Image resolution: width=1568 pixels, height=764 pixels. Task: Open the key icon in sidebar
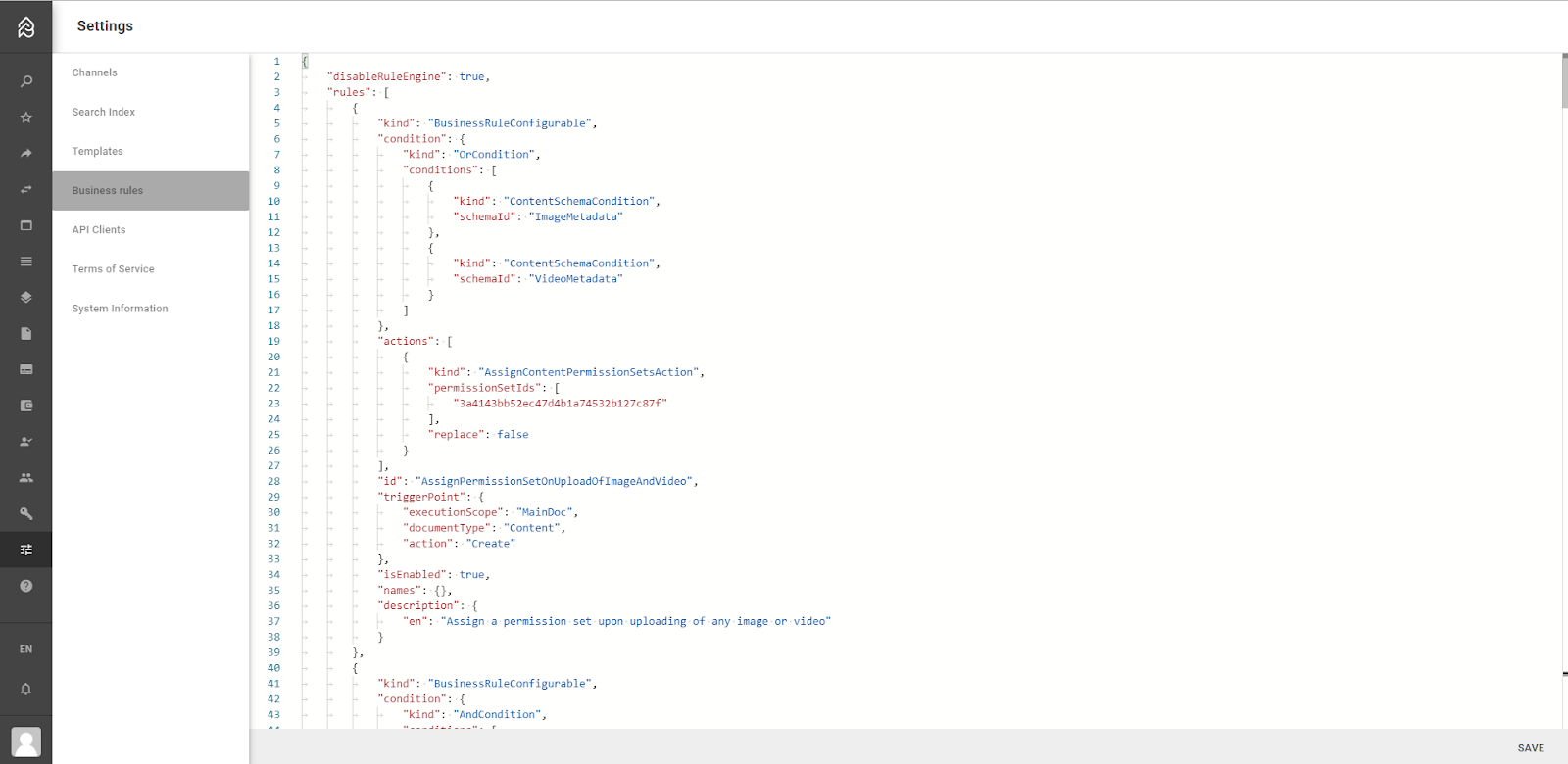click(25, 513)
